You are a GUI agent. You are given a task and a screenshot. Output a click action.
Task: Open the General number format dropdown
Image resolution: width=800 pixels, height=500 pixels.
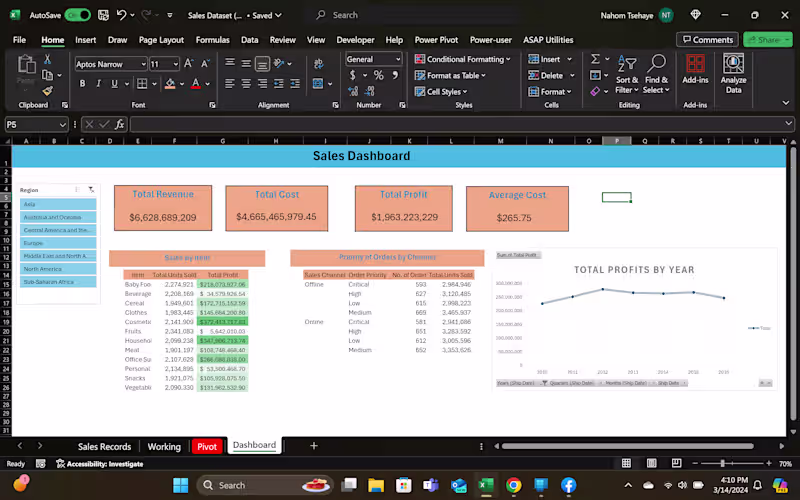pos(398,59)
